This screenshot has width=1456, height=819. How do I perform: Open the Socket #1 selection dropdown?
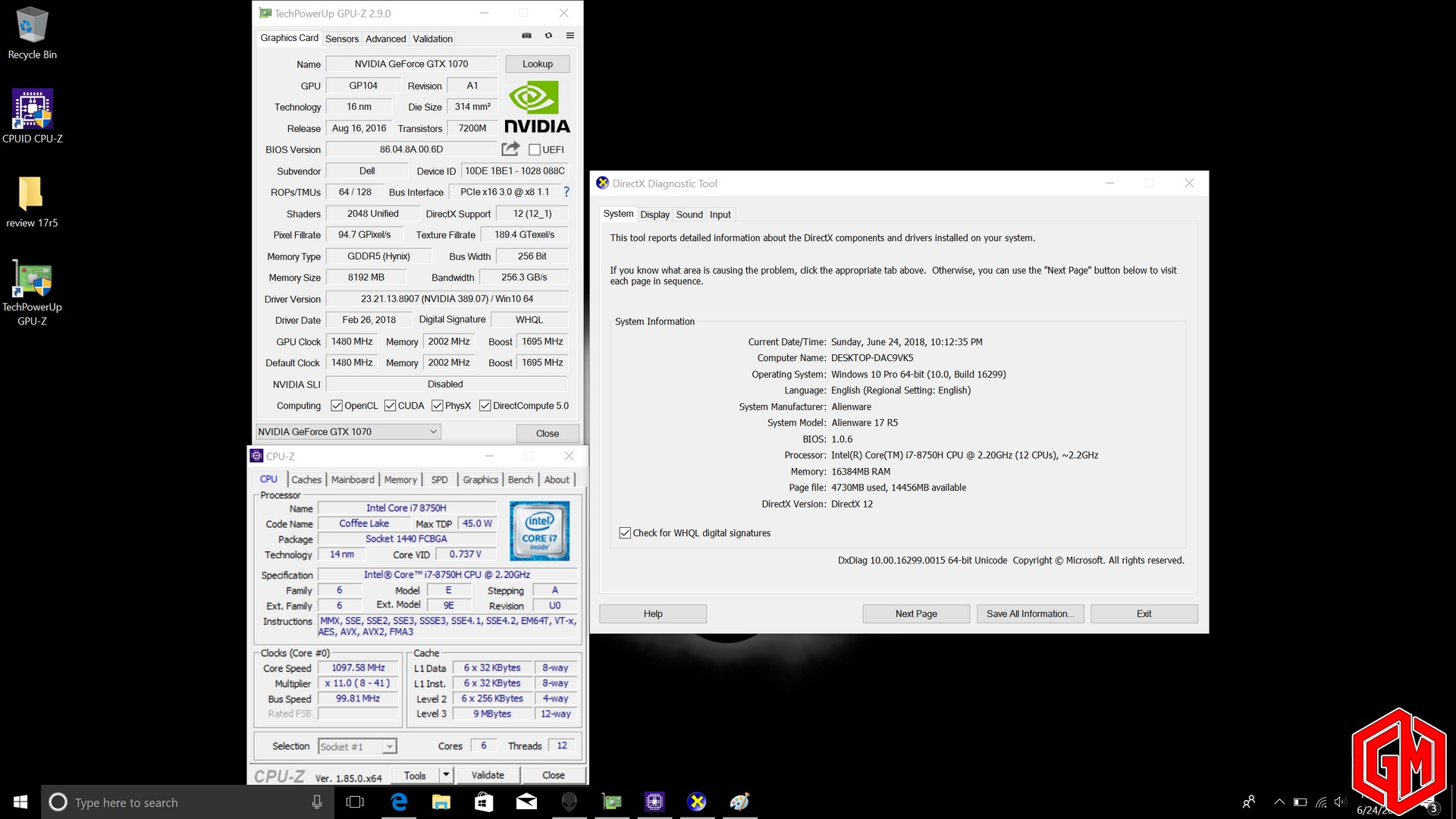[357, 746]
